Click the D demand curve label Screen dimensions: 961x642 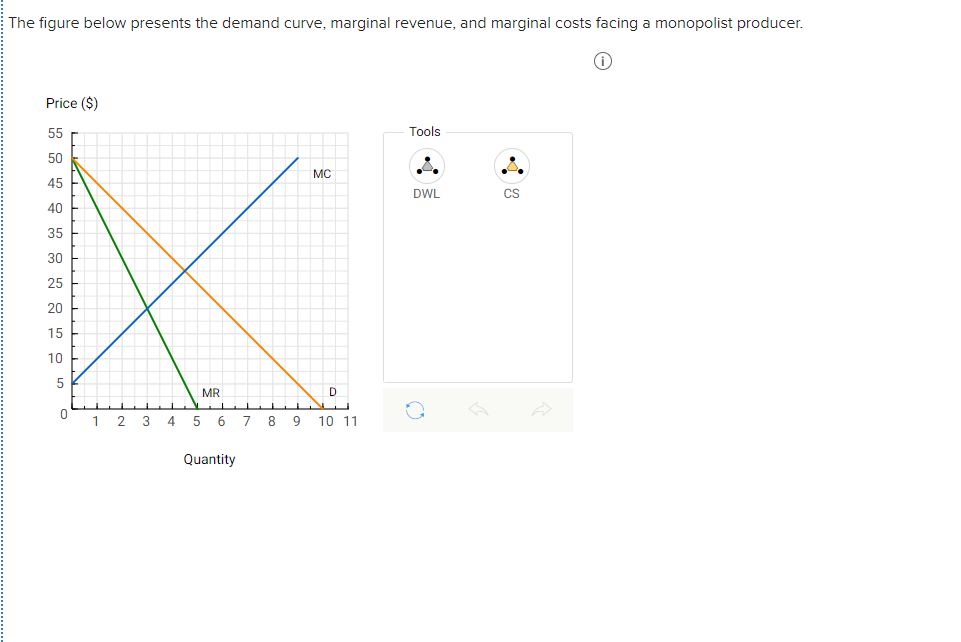pyautogui.click(x=333, y=392)
